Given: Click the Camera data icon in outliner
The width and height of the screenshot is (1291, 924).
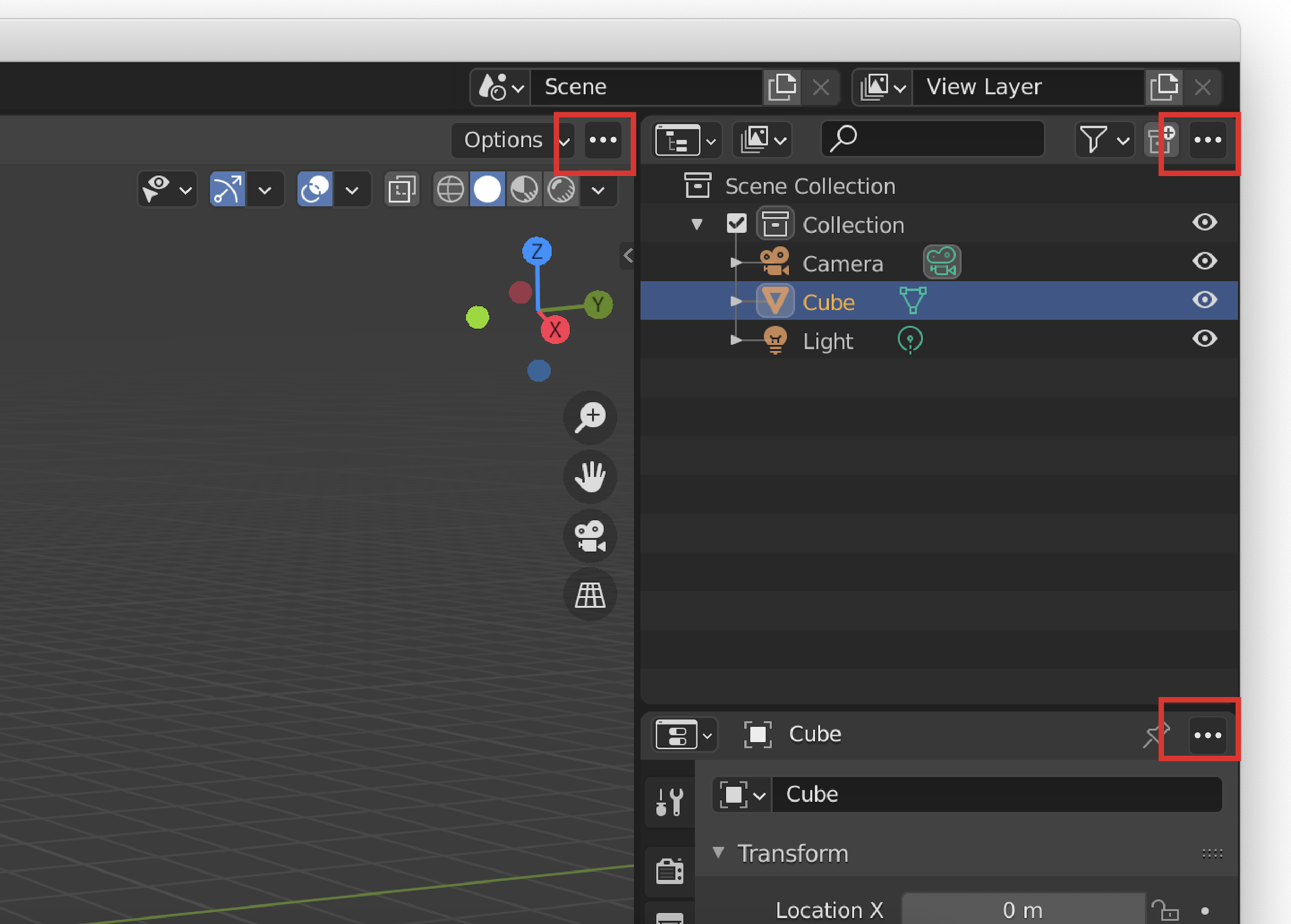Looking at the screenshot, I should coord(942,262).
